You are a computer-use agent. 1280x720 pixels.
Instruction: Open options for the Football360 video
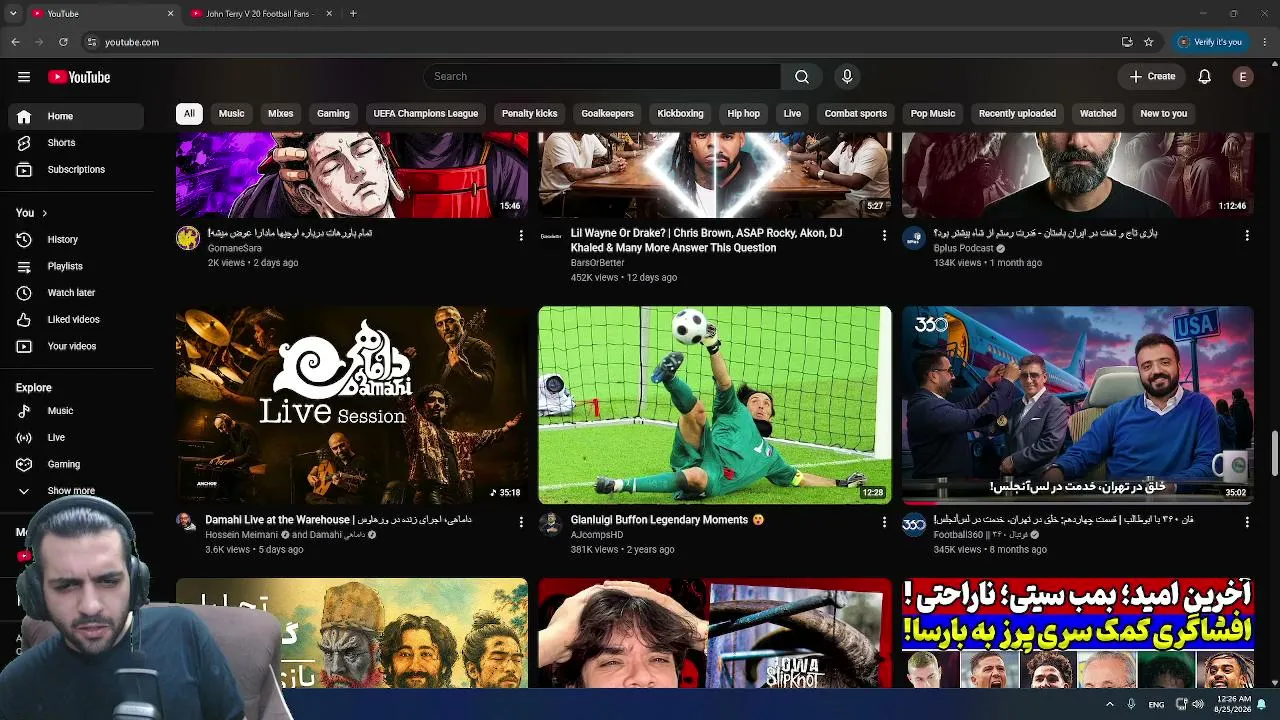point(1247,522)
